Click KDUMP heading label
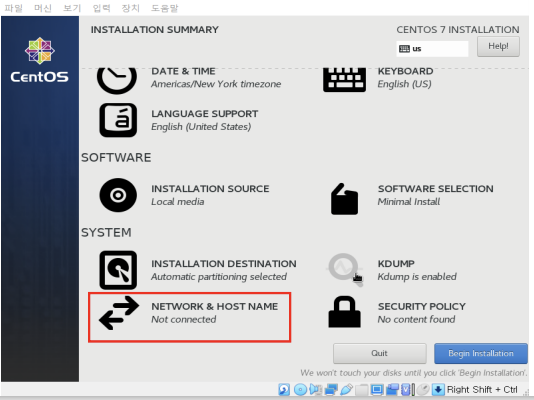 [x=396, y=264]
